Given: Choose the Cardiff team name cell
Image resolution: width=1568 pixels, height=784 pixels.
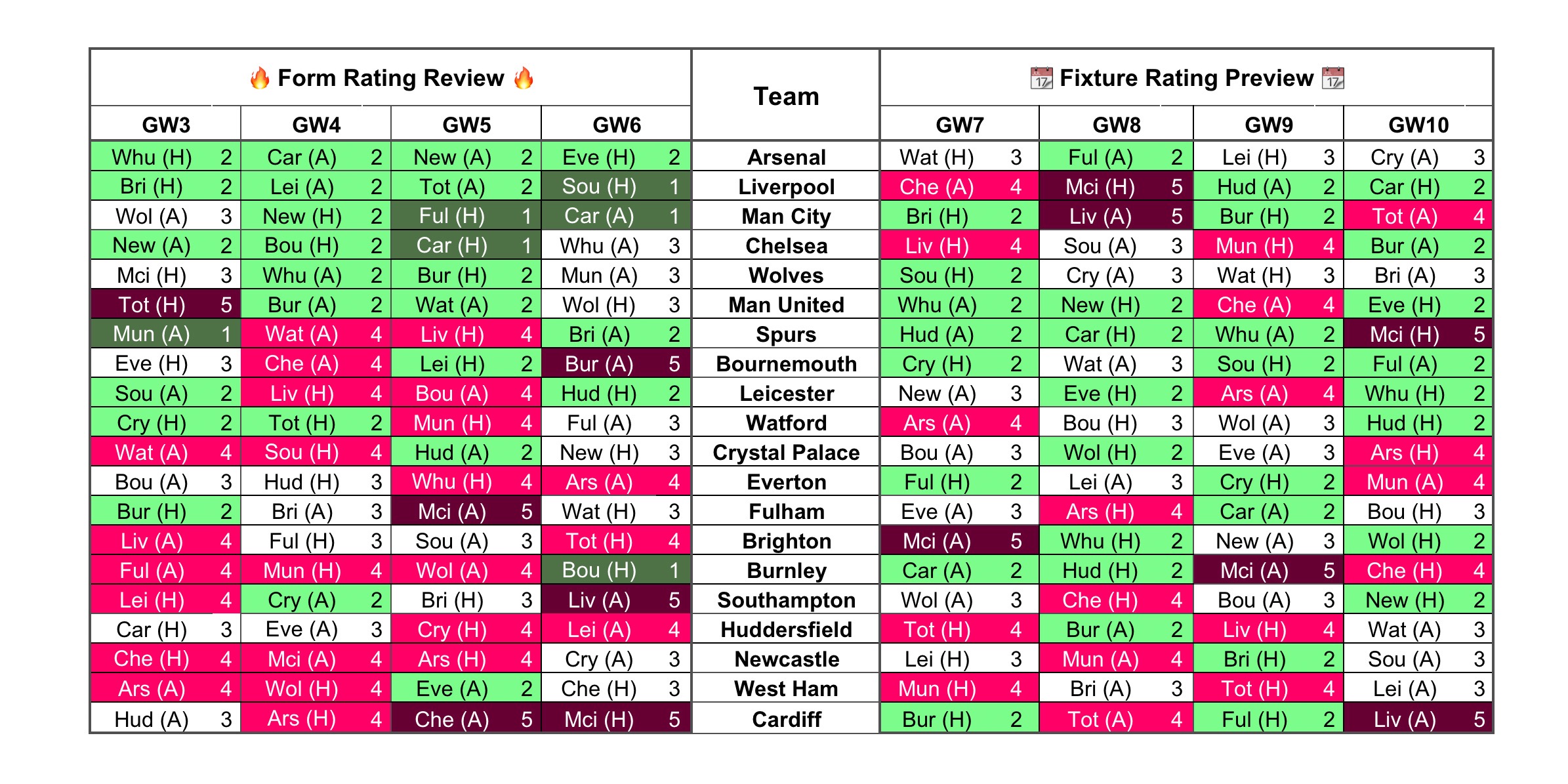Looking at the screenshot, I should coord(786,720).
